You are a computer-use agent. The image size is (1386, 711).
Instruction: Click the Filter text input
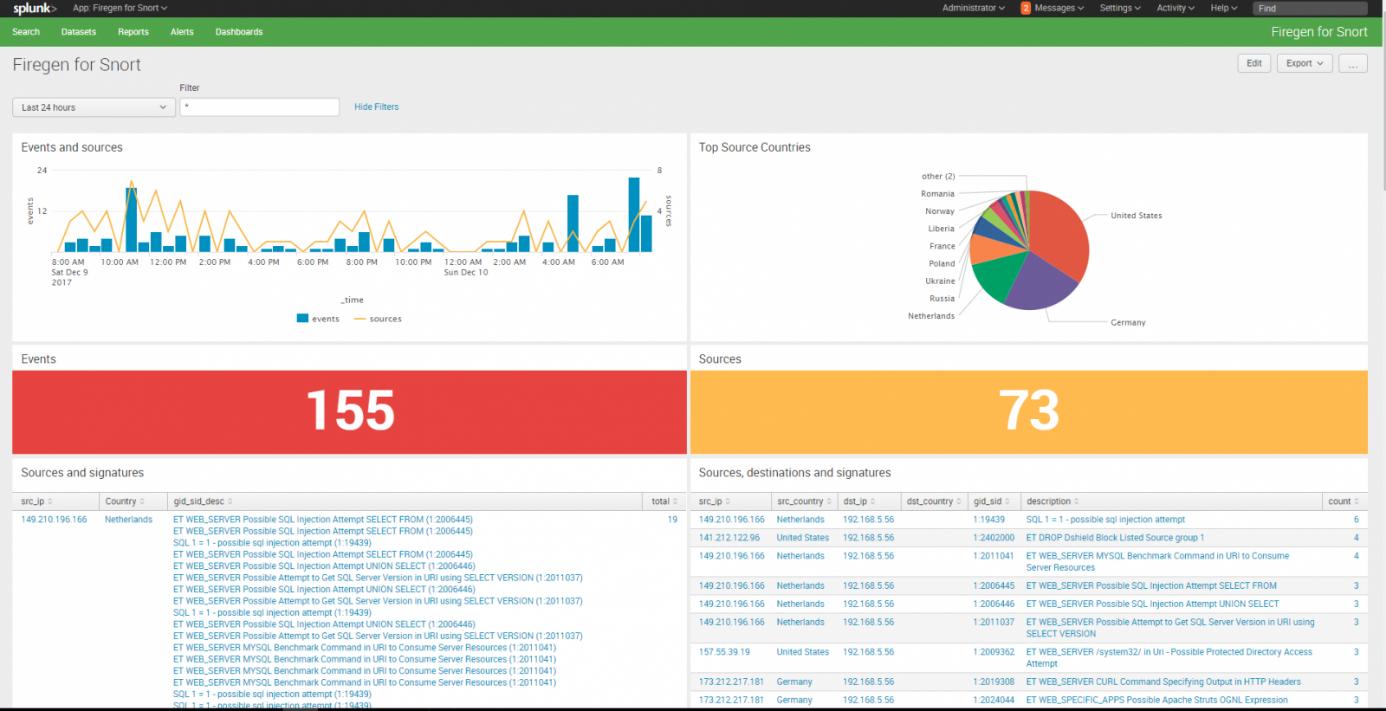click(x=260, y=107)
